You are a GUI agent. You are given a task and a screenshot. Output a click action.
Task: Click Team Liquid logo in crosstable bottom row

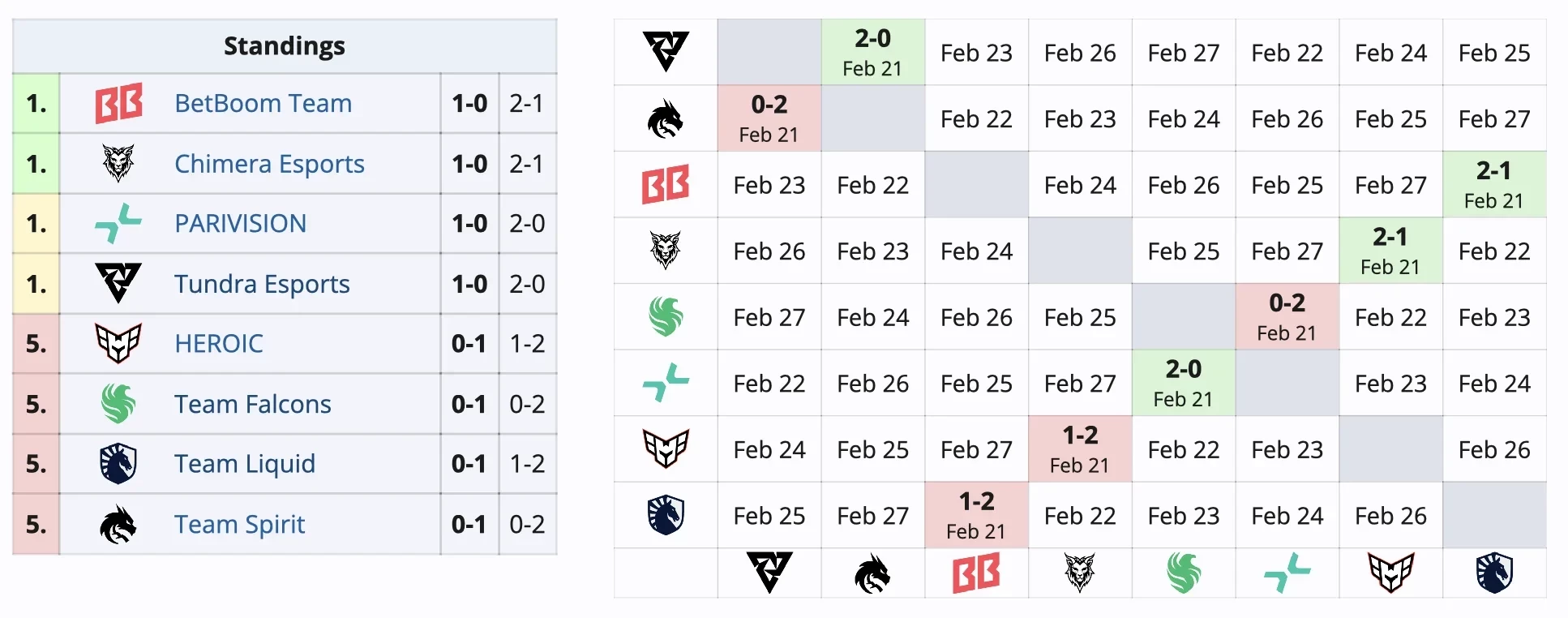pyautogui.click(x=1494, y=573)
